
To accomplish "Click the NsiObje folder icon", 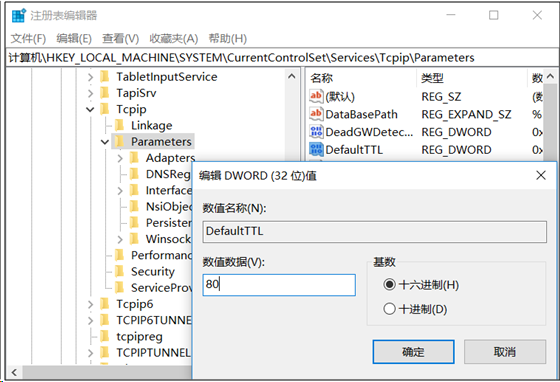I will [134, 206].
